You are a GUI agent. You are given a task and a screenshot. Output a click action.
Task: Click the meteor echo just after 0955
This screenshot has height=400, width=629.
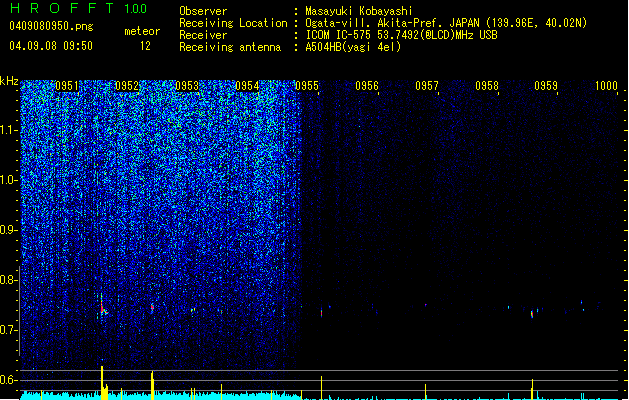[321, 313]
